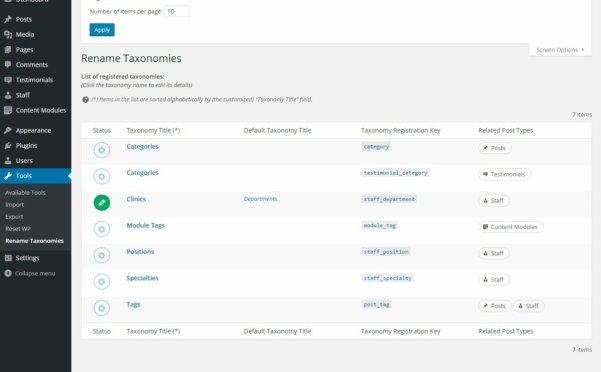This screenshot has width=601, height=372.
Task: Click the Content Modules icon in sidebar
Action: (8, 110)
